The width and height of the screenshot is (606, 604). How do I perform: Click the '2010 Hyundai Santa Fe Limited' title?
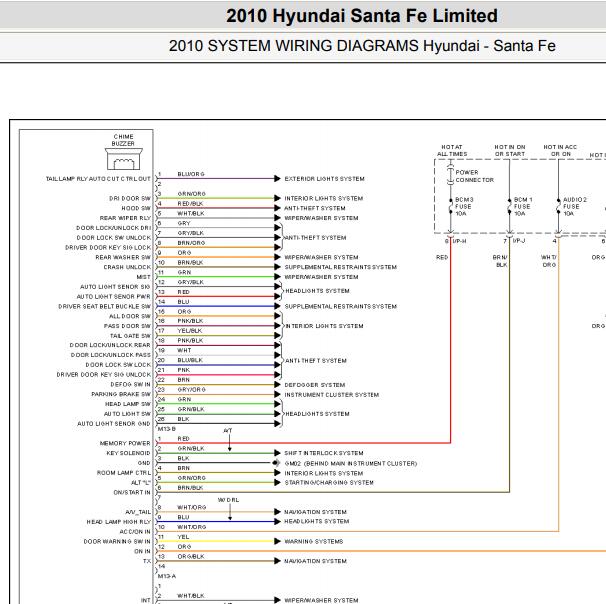[x=362, y=16]
